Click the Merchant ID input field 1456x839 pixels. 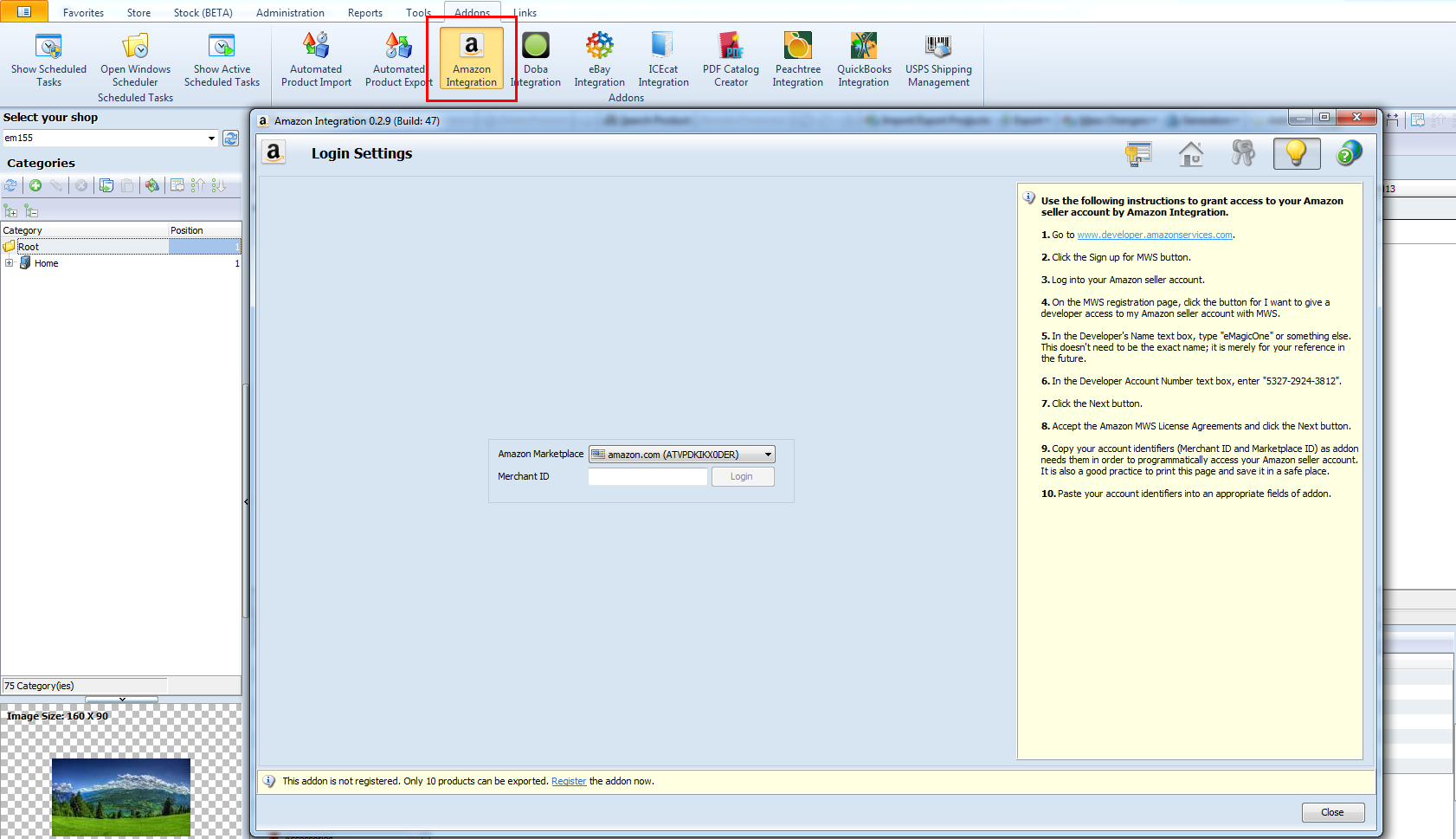click(647, 477)
